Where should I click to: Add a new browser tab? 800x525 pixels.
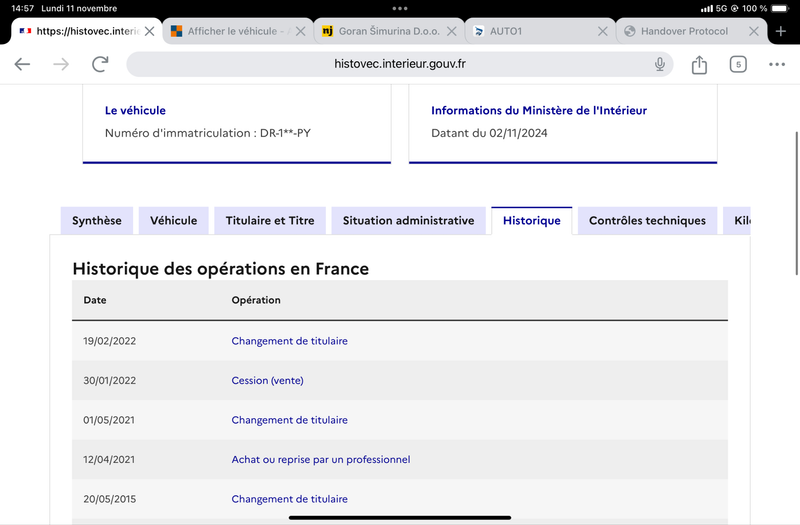pyautogui.click(x=781, y=31)
